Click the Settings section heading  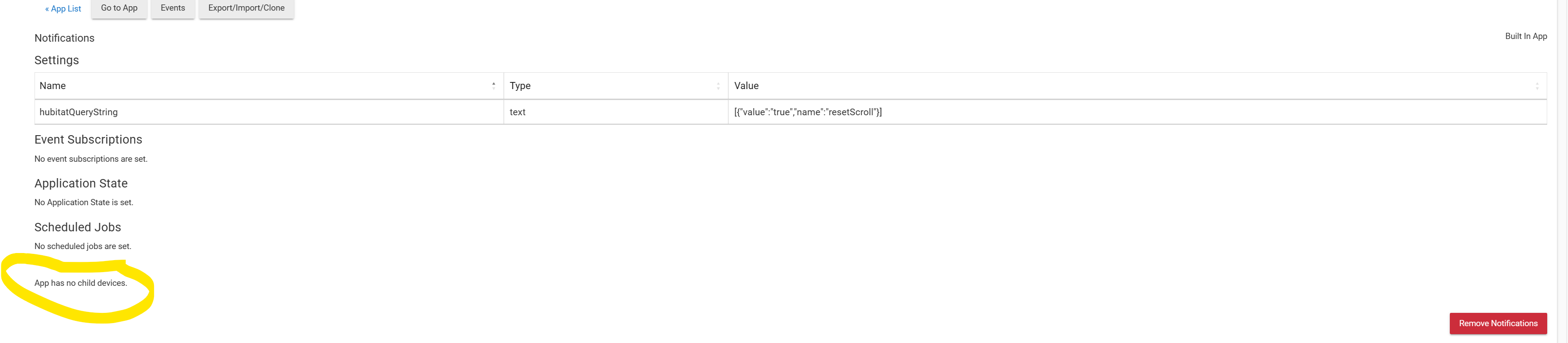[57, 60]
